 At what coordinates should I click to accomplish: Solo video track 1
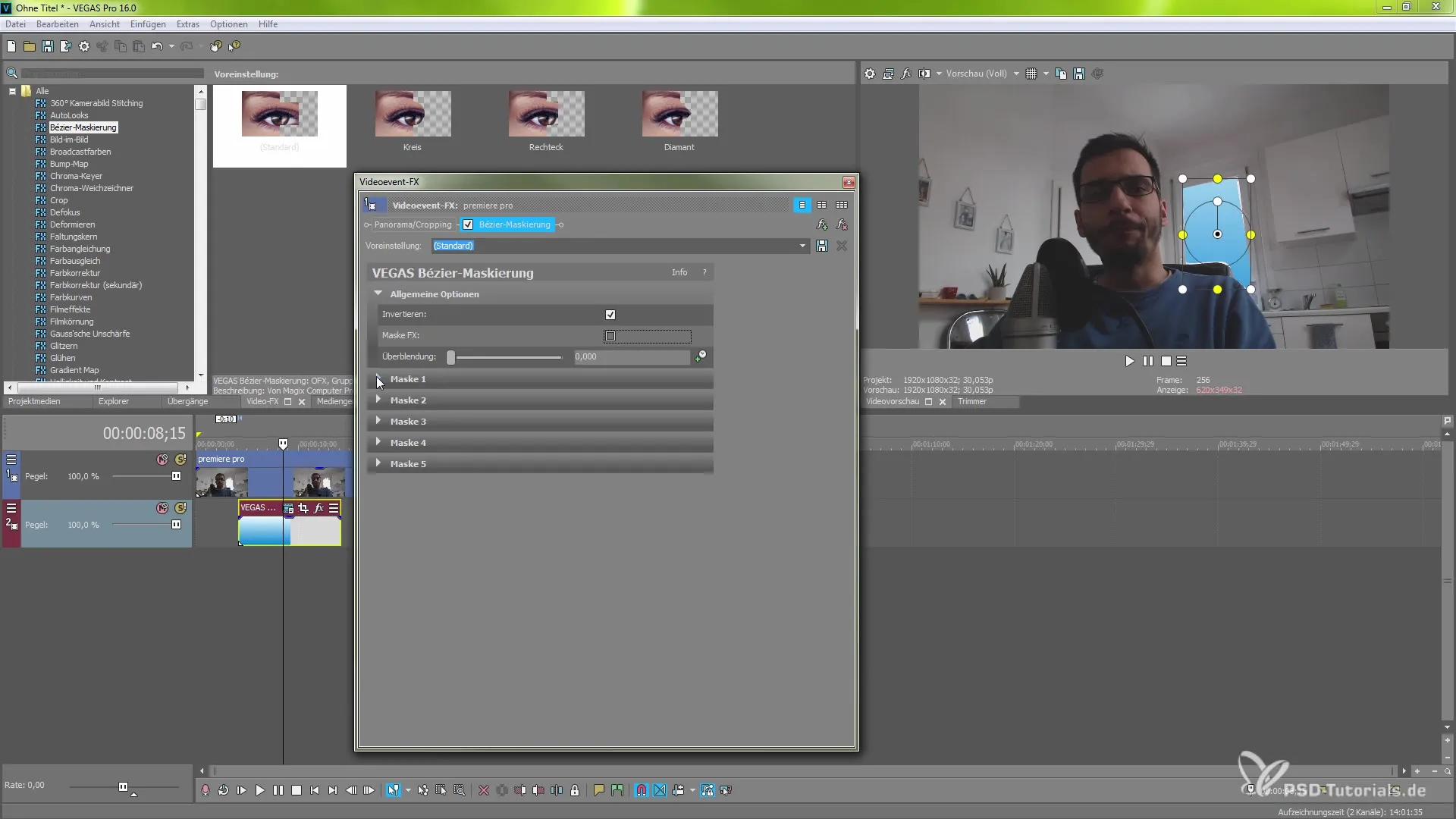(180, 460)
